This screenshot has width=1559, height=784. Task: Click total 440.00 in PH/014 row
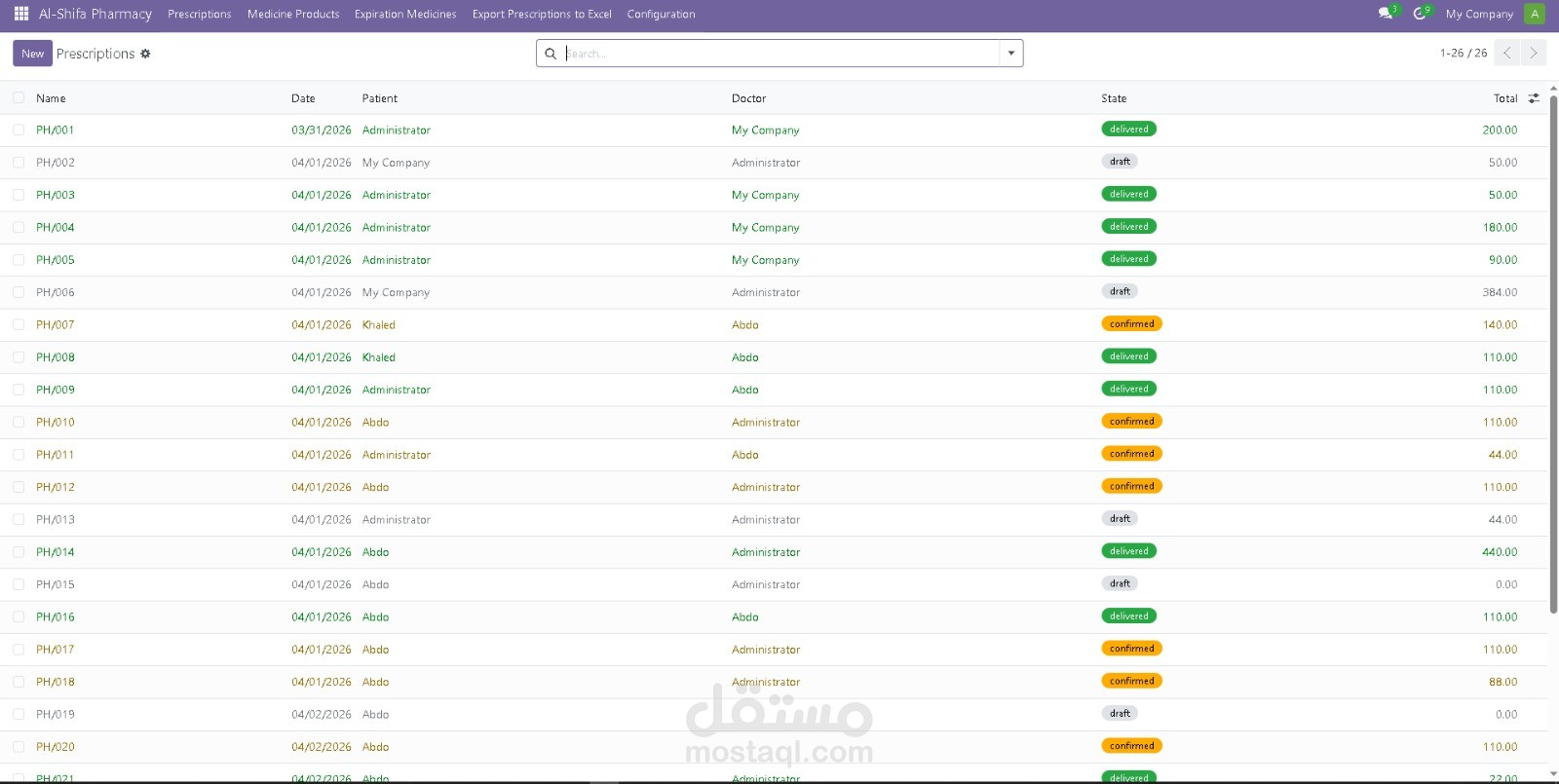coord(1500,552)
